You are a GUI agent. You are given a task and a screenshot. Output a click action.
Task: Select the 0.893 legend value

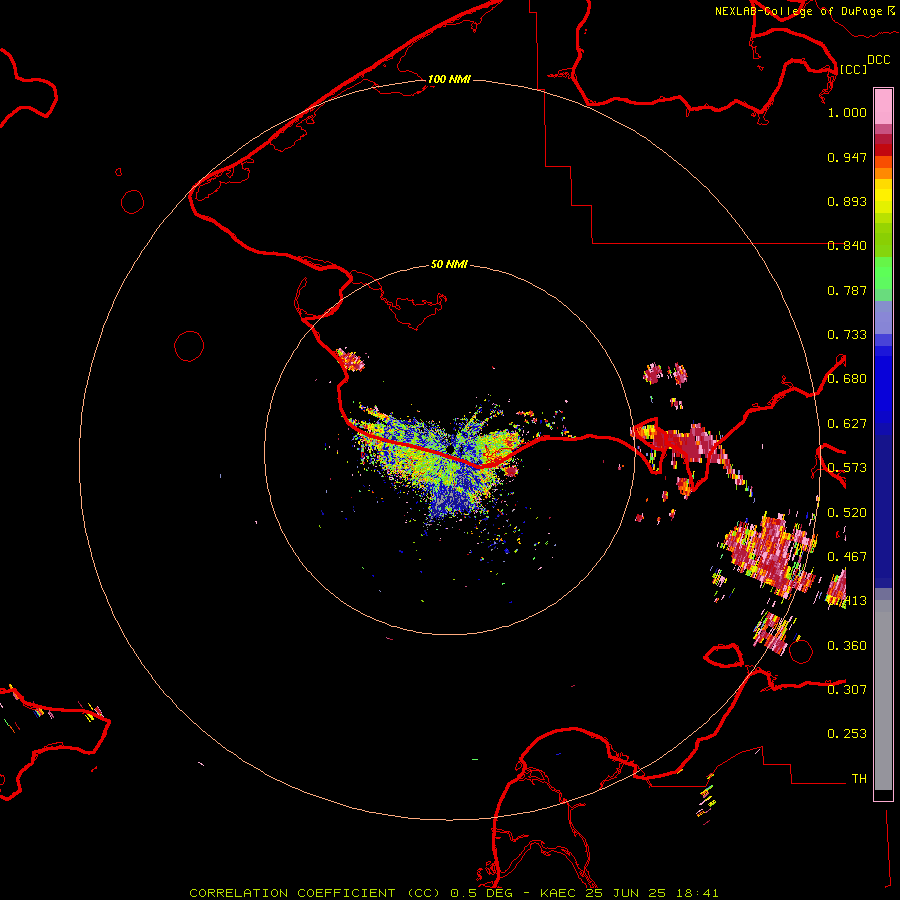point(847,201)
